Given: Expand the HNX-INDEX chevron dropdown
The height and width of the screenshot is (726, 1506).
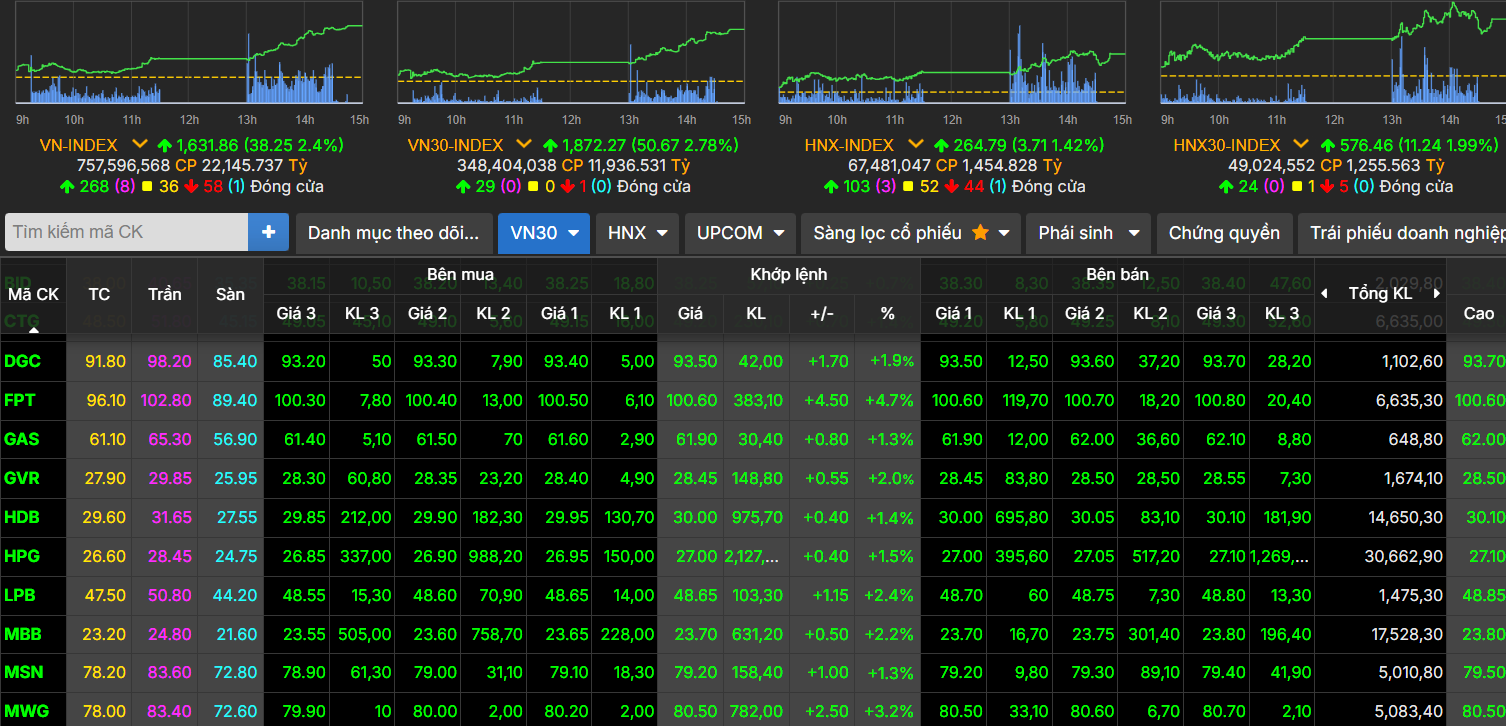Looking at the screenshot, I should click(x=915, y=145).
